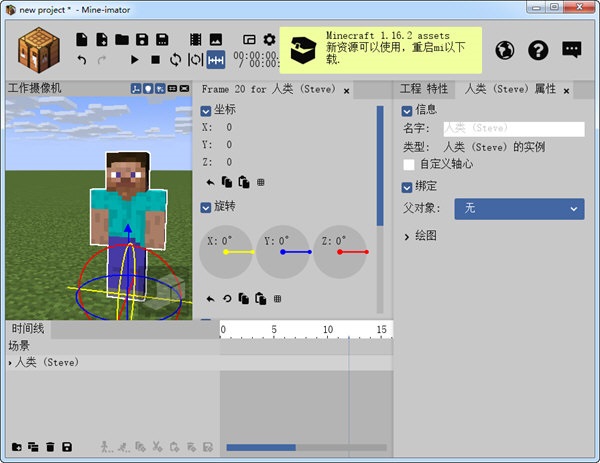Click the feedback speech bubble icon
The height and width of the screenshot is (463, 600).
click(x=571, y=50)
